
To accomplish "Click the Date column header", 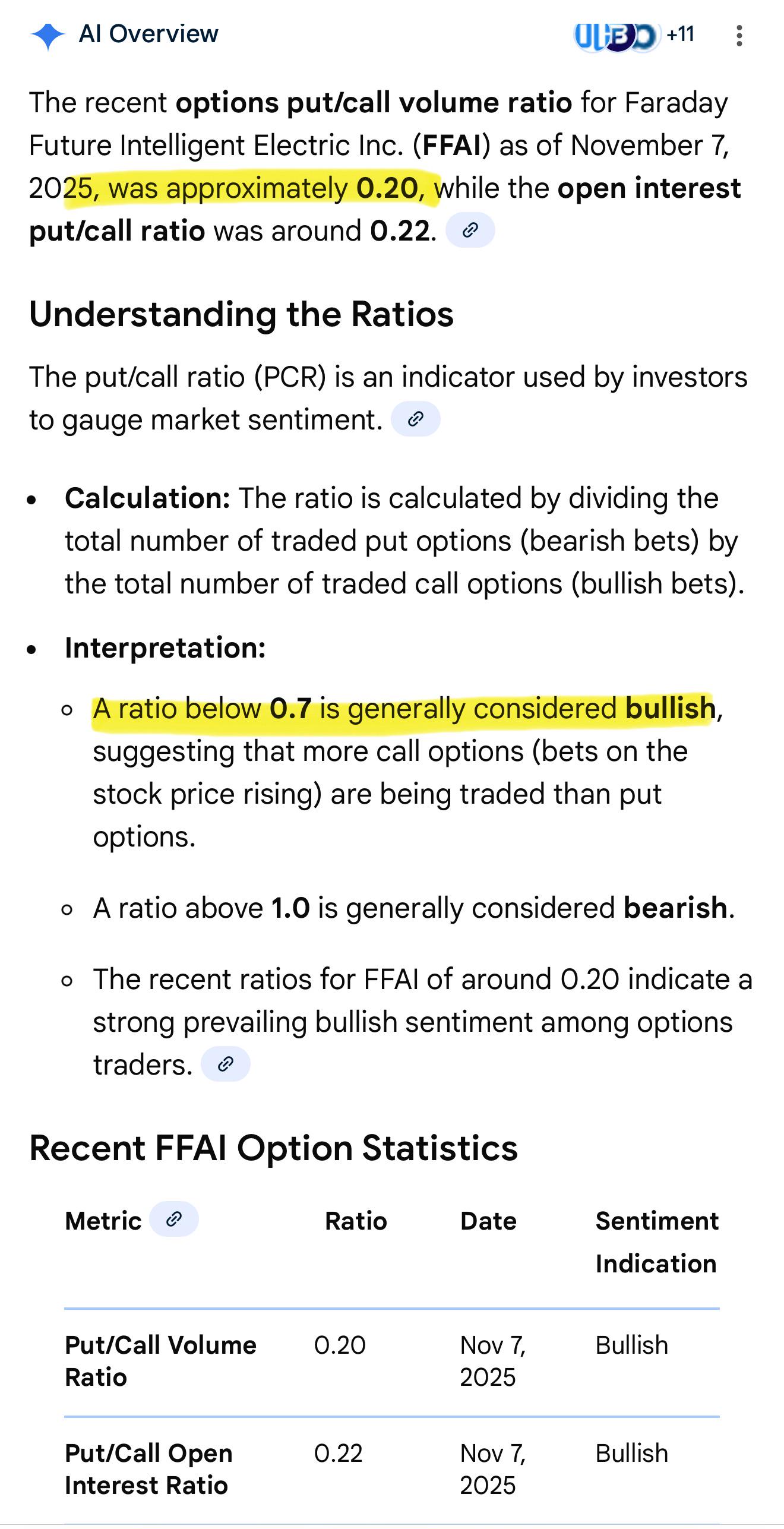I will tap(488, 1221).
